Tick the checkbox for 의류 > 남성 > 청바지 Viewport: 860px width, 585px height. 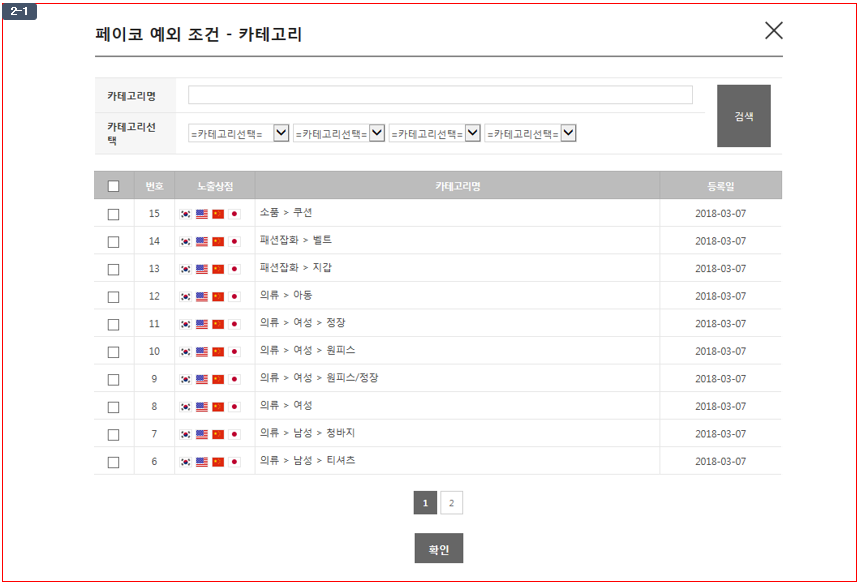pyautogui.click(x=114, y=434)
